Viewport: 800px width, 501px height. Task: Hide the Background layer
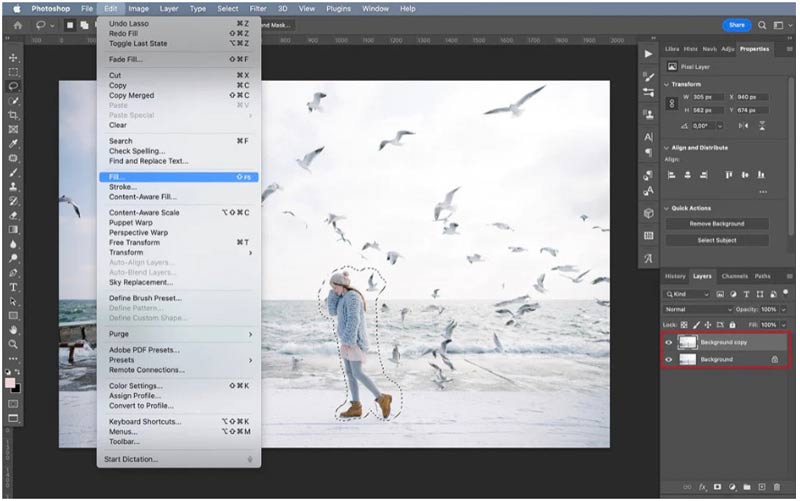[x=668, y=360]
